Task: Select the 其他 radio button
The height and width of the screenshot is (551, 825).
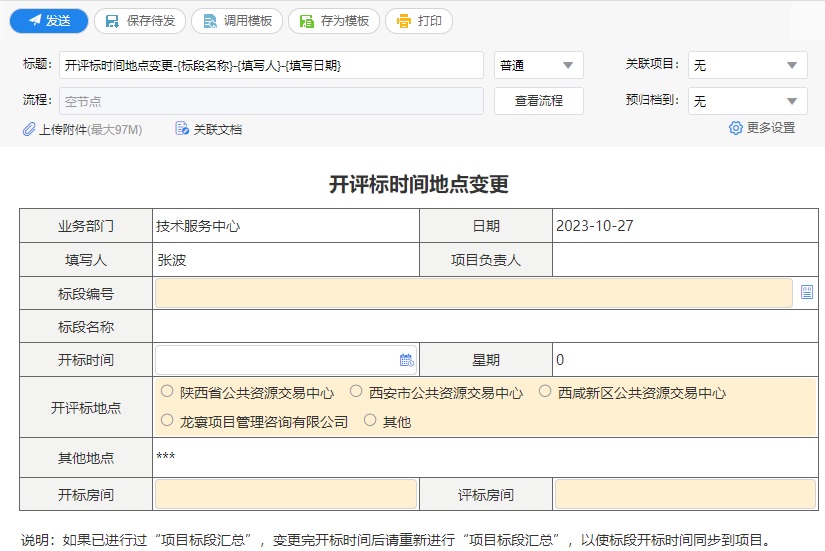Action: (x=370, y=420)
